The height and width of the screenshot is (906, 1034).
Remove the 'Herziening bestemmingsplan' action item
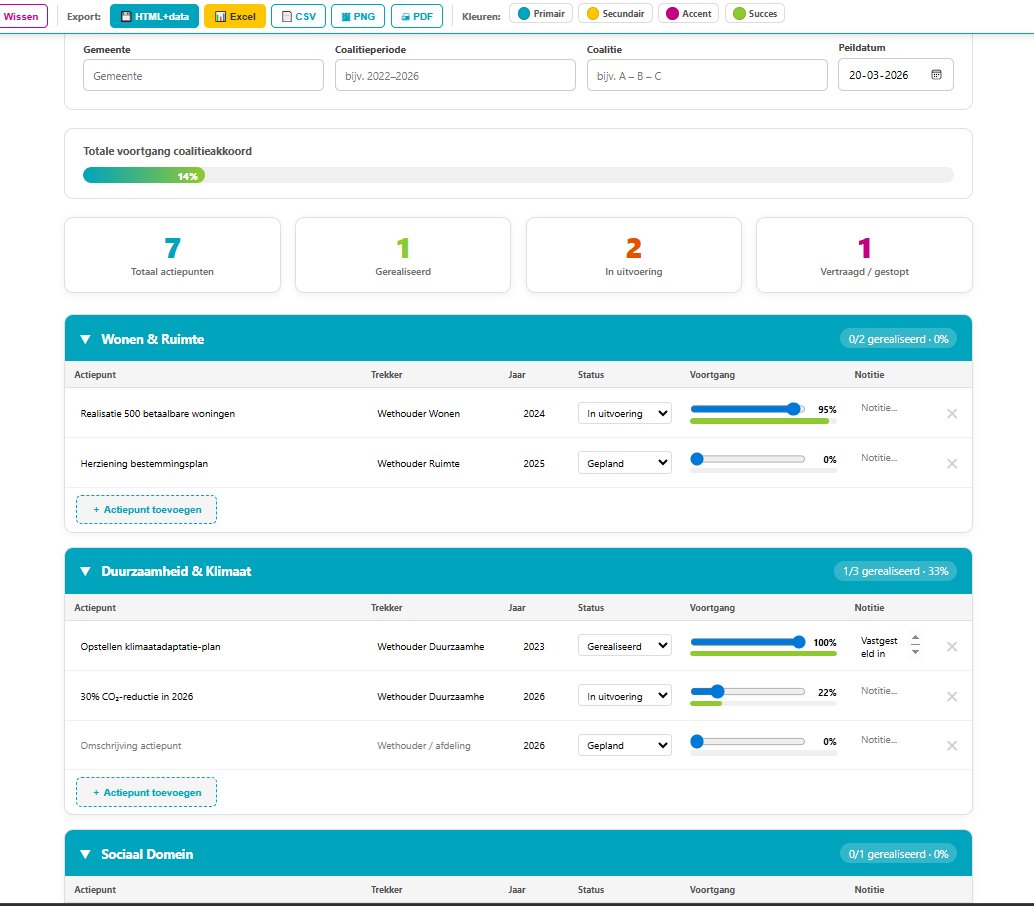(x=952, y=463)
